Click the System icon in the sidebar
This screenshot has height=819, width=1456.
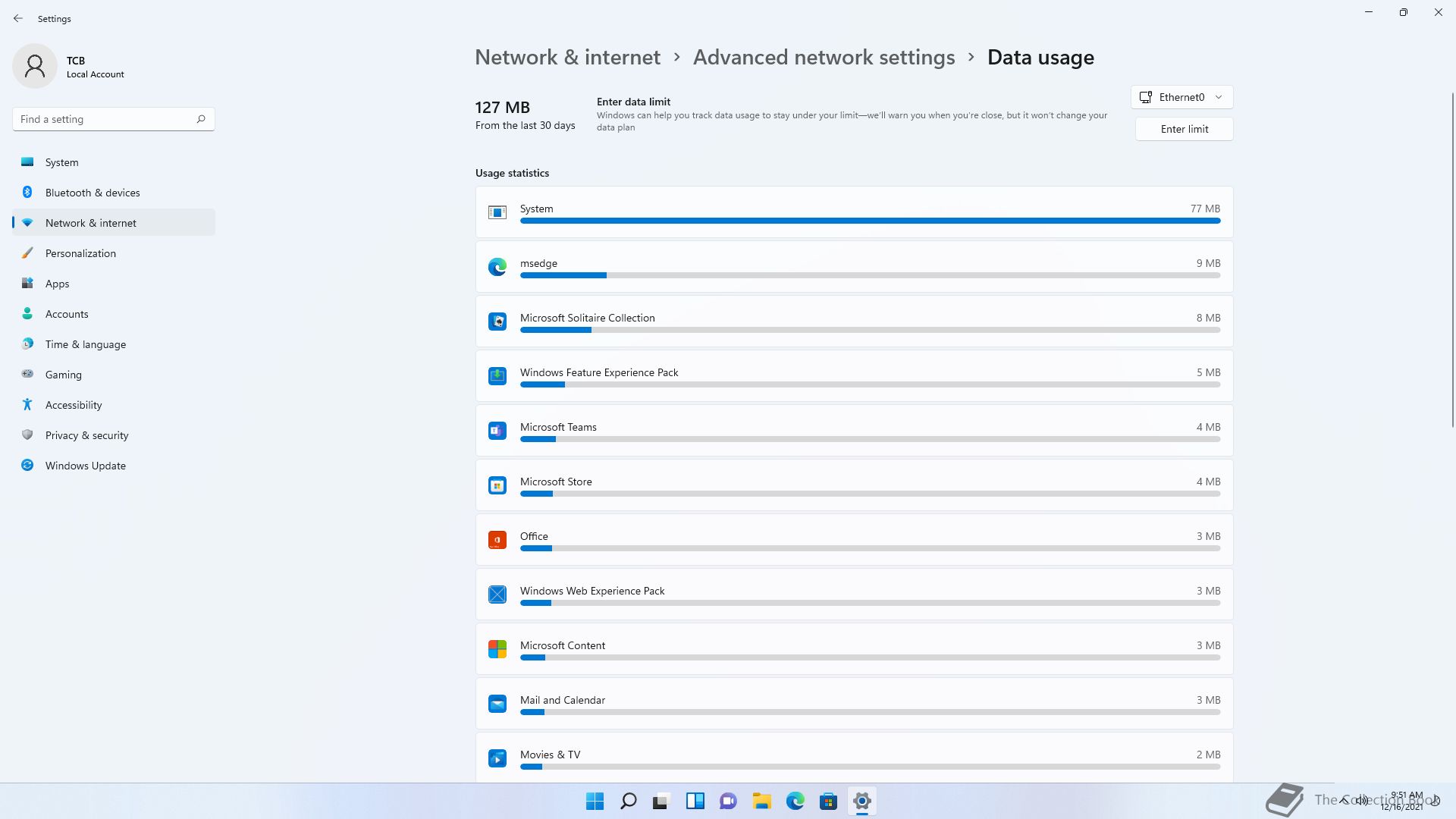(x=27, y=162)
